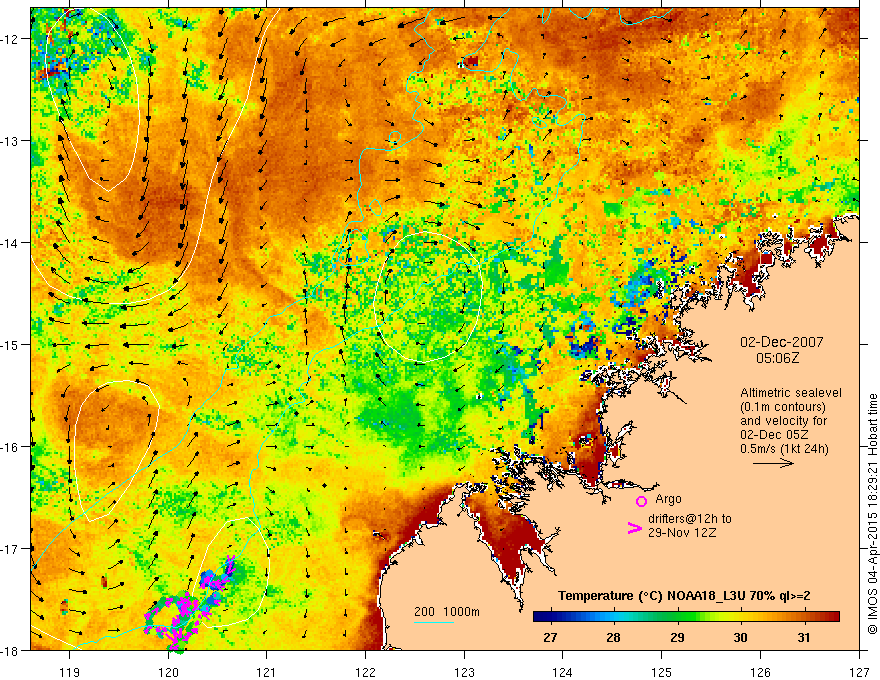
Task: Click the temperature color bar near 29
Action: (677, 617)
